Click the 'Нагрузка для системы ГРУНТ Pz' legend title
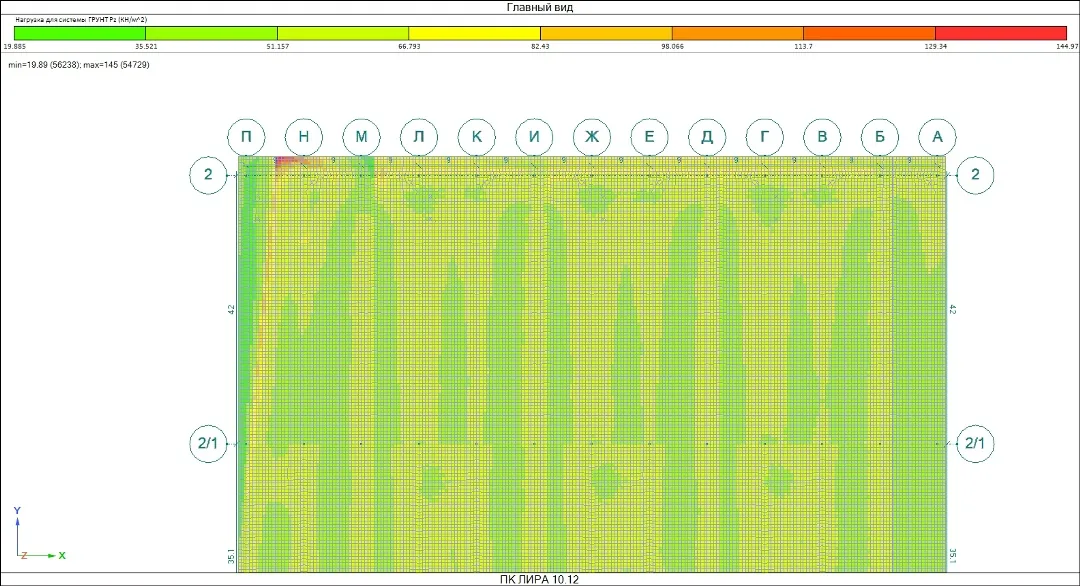 tap(81, 20)
